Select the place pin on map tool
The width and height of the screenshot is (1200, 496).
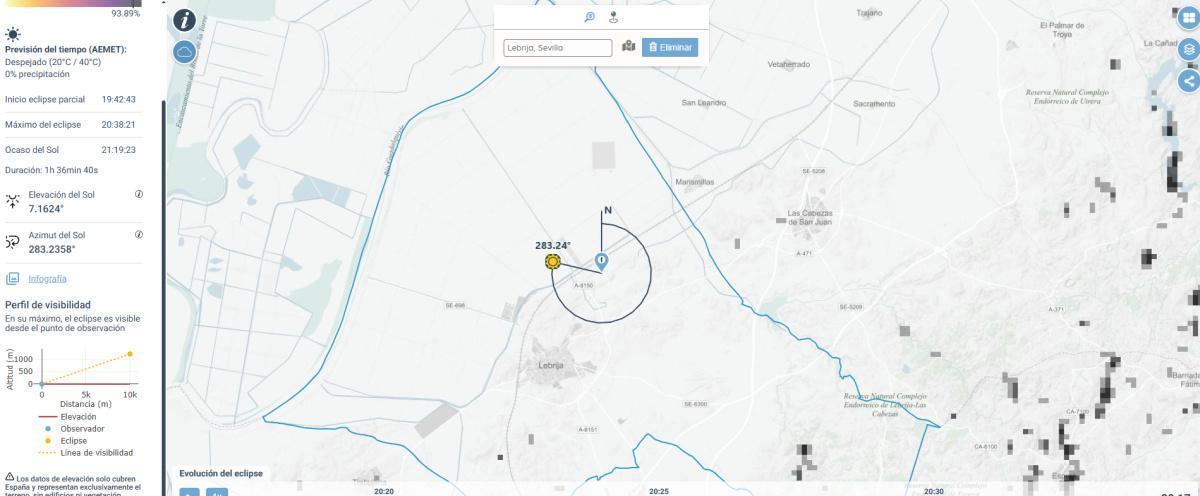pyautogui.click(x=613, y=17)
